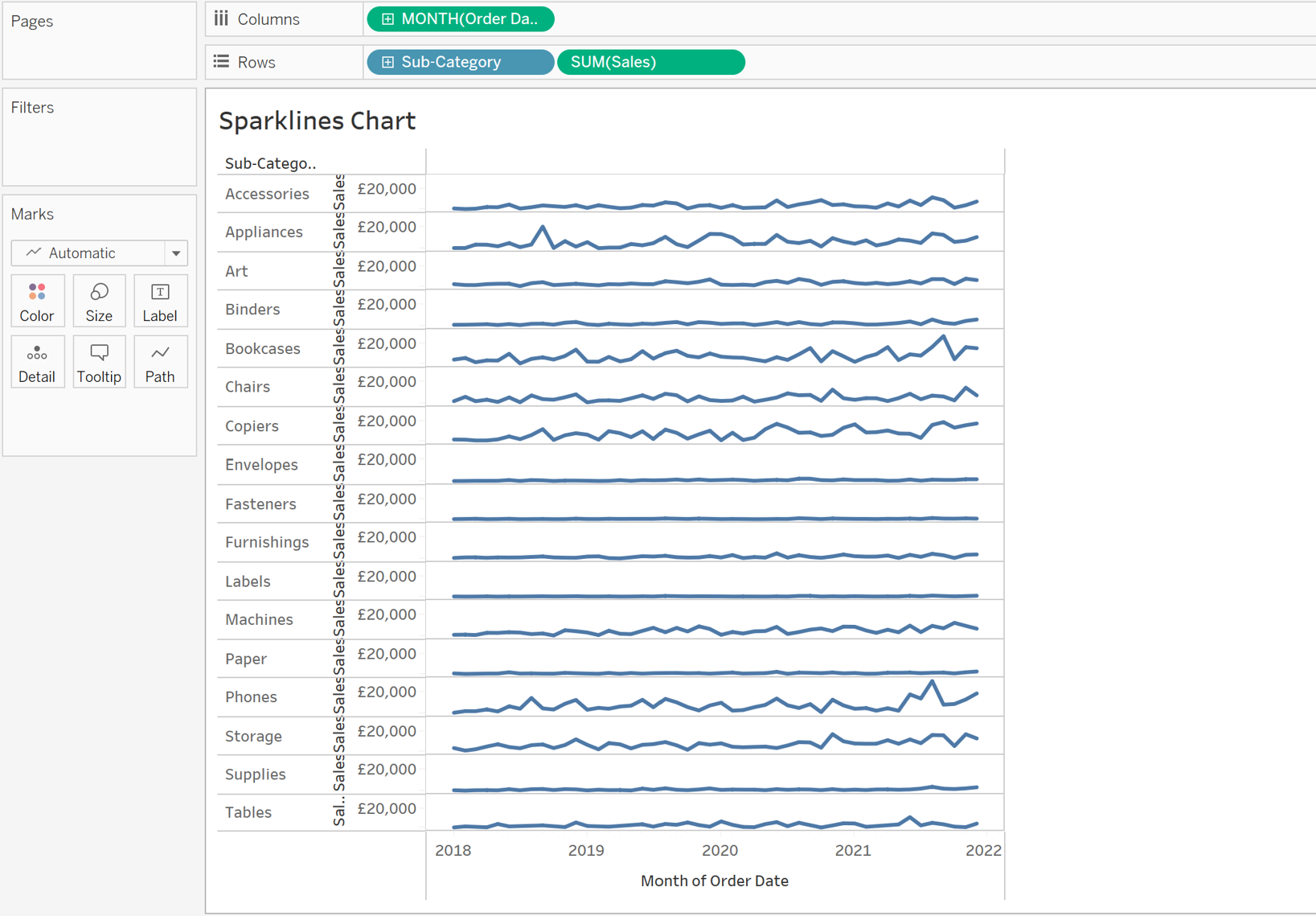Open the Label marks card
Screen dimensions: 1316x916
(x=160, y=302)
